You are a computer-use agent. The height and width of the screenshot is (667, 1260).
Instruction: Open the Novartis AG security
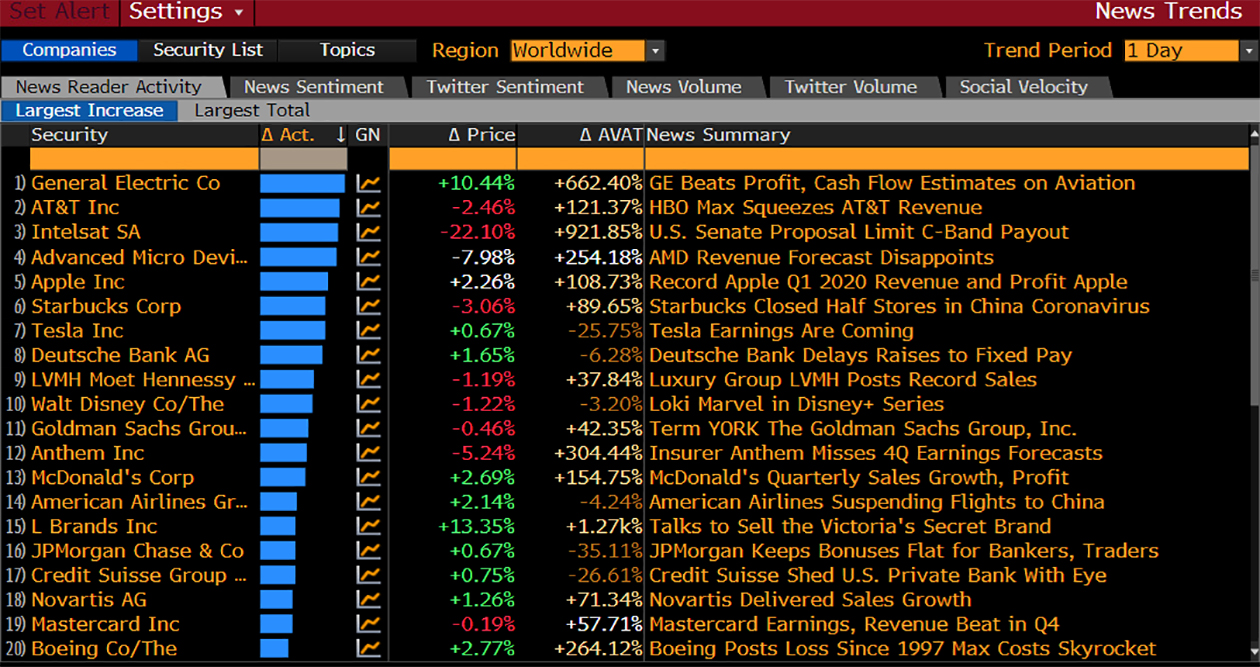coord(88,600)
